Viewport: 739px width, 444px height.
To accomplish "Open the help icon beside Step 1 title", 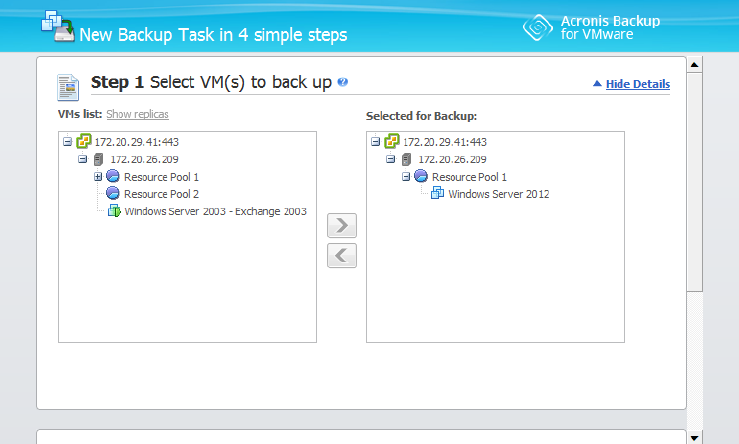I will tap(343, 82).
